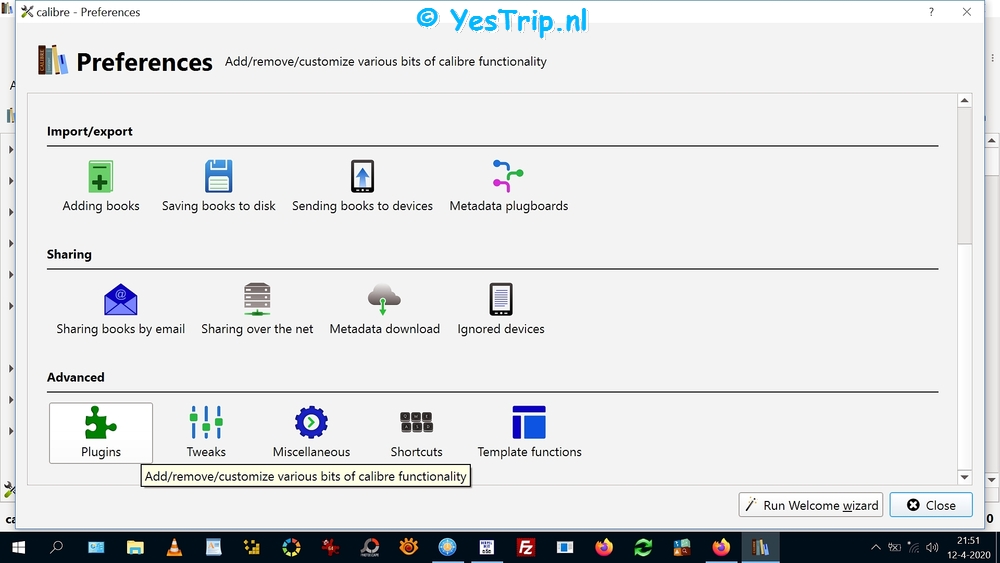Open the Metadata download settings
Image resolution: width=1000 pixels, height=563 pixels.
pyautogui.click(x=384, y=309)
